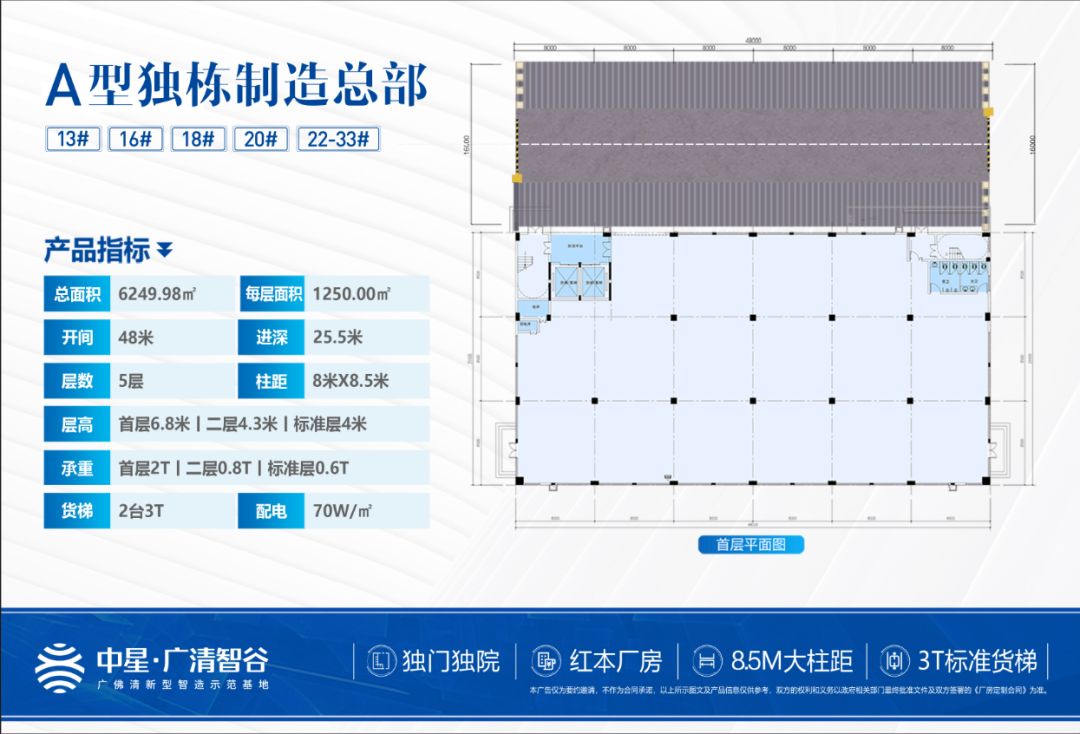Click the load value starting 首层2T
The width and height of the screenshot is (1080, 734).
pyautogui.click(x=233, y=468)
